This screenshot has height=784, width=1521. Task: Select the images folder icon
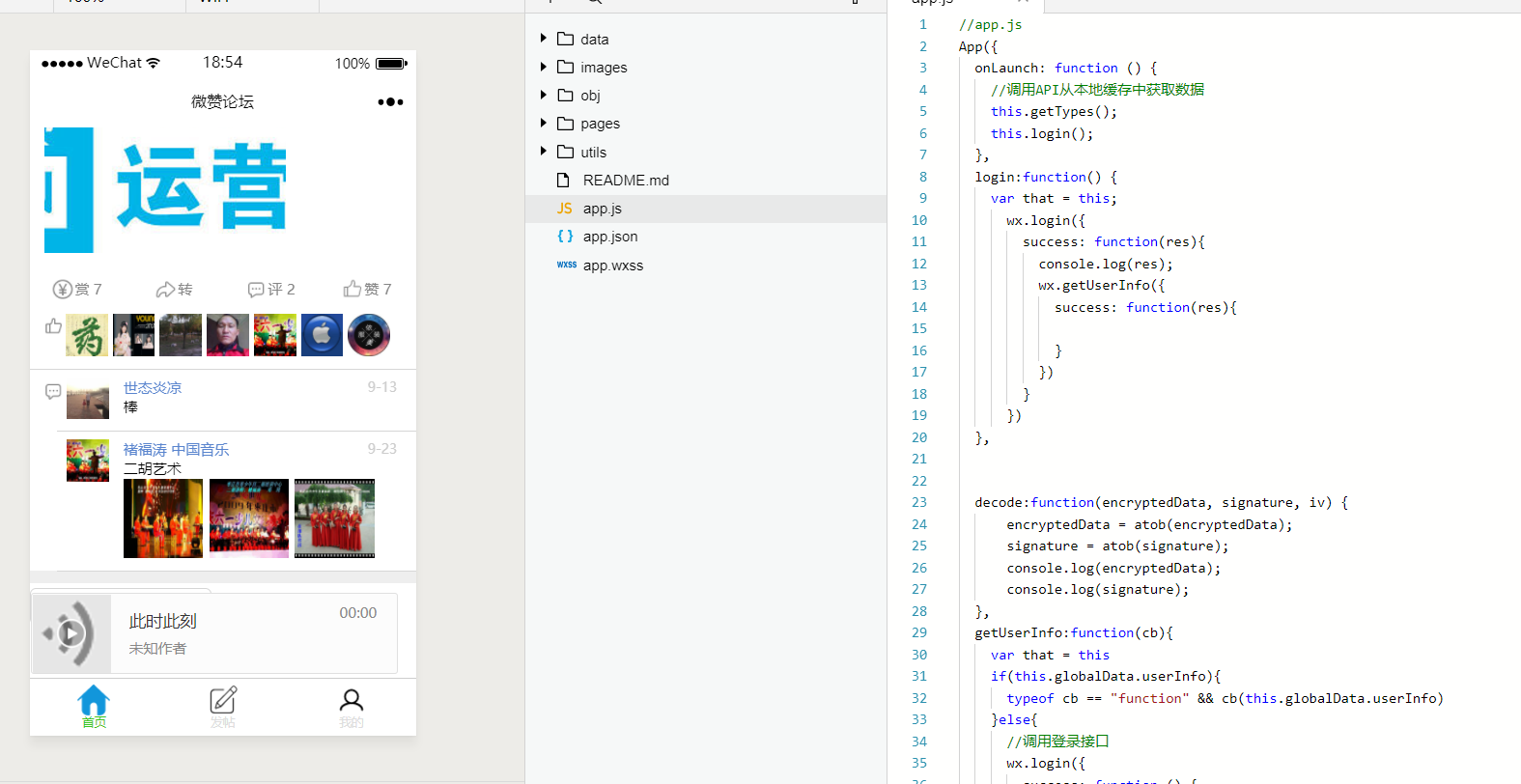(566, 67)
